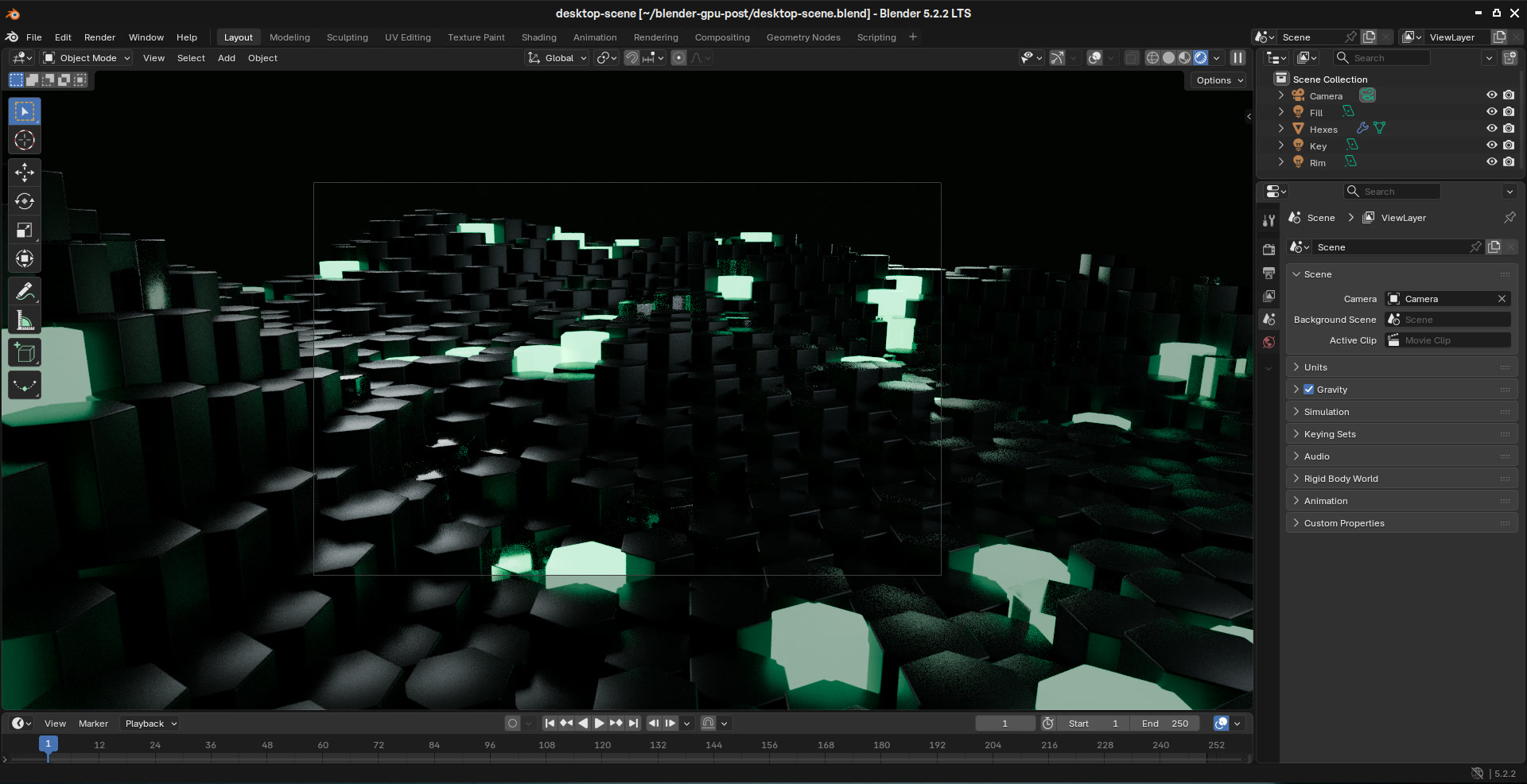
Task: Open the Tool properties tab
Action: click(x=1269, y=220)
